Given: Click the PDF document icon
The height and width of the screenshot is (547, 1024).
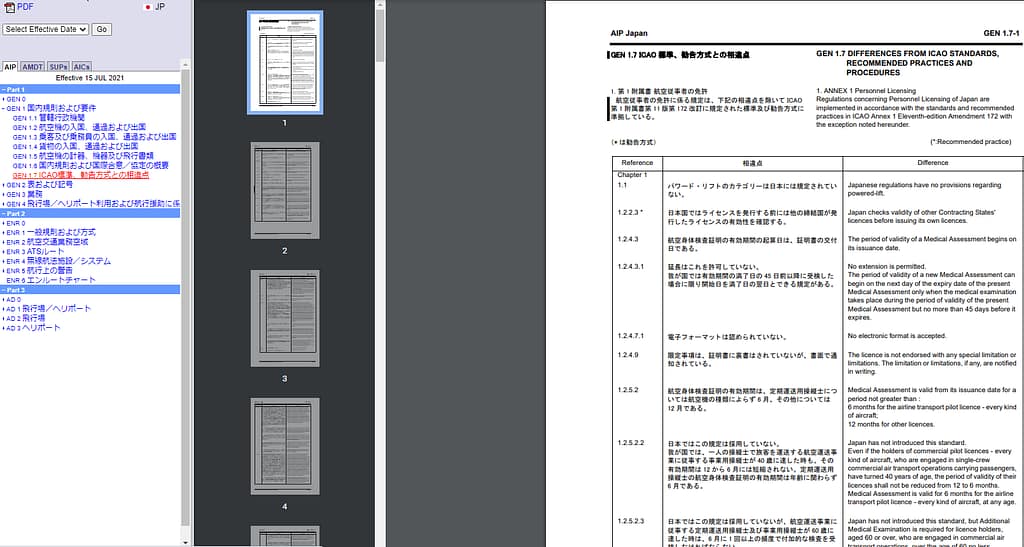Looking at the screenshot, I should (10, 7).
